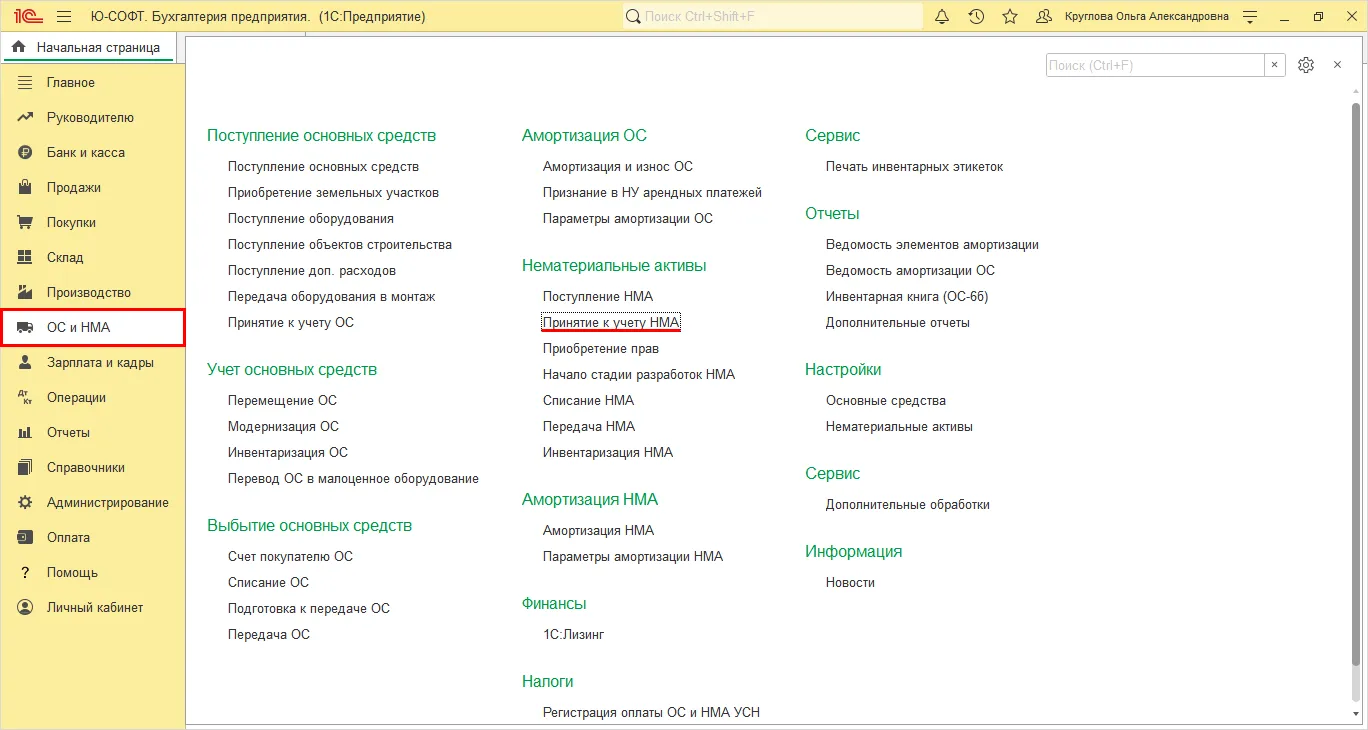Viewport: 1368px width, 730px height.
Task: Click the Операции Дт/Кт icon
Action: click(26, 398)
